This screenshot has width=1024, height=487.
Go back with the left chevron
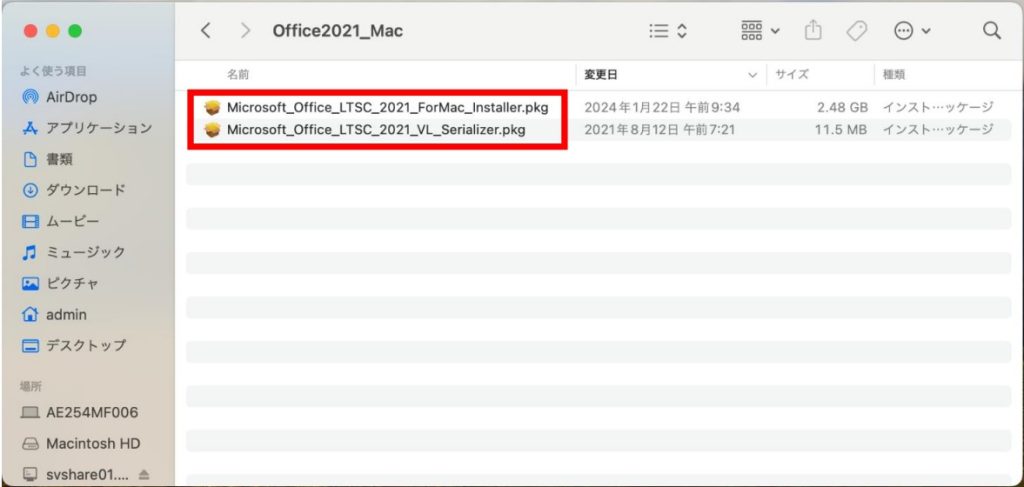[x=206, y=30]
